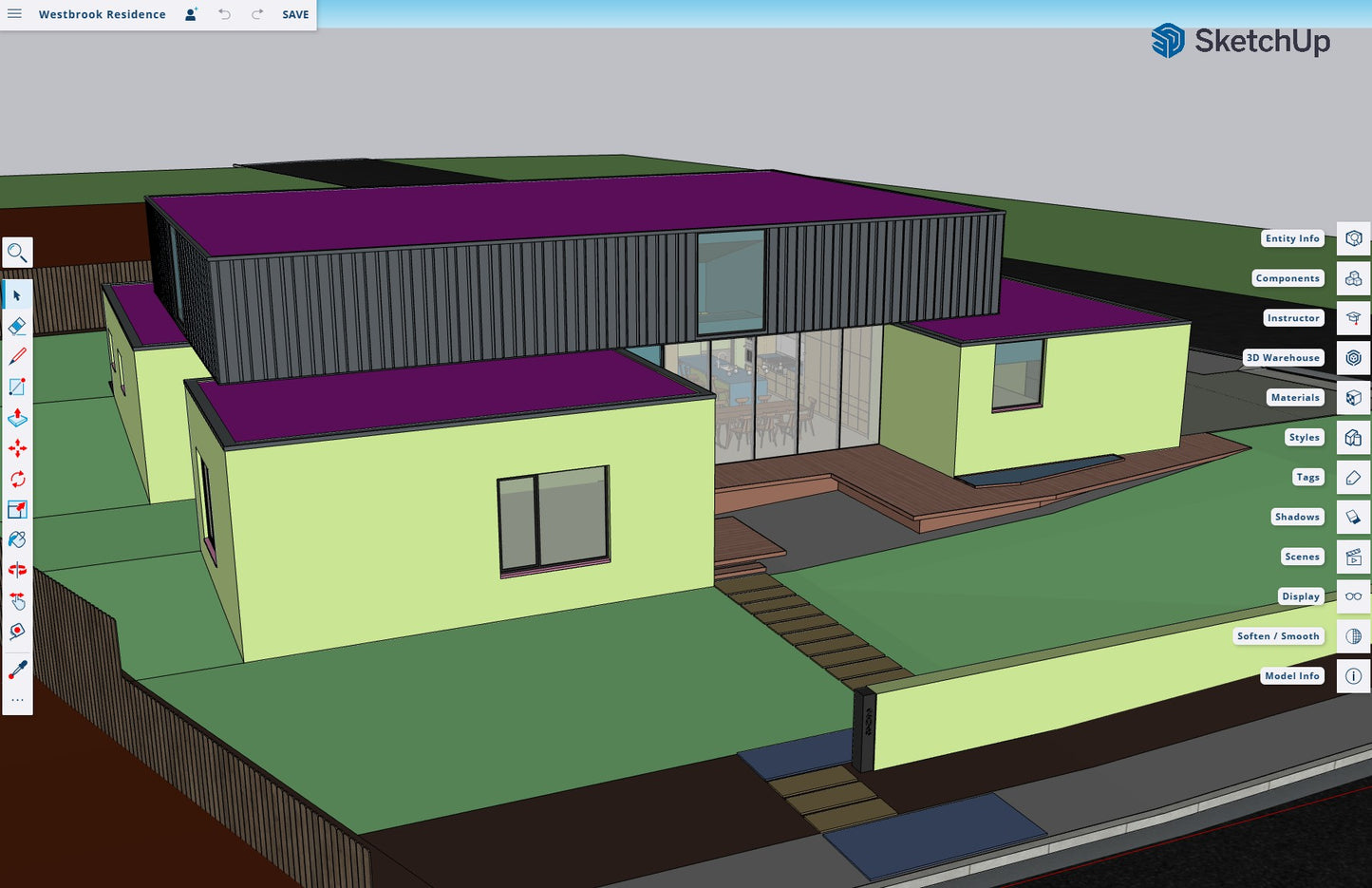Choose the Line pencil tool
Viewport: 1372px width, 888px height.
17,356
